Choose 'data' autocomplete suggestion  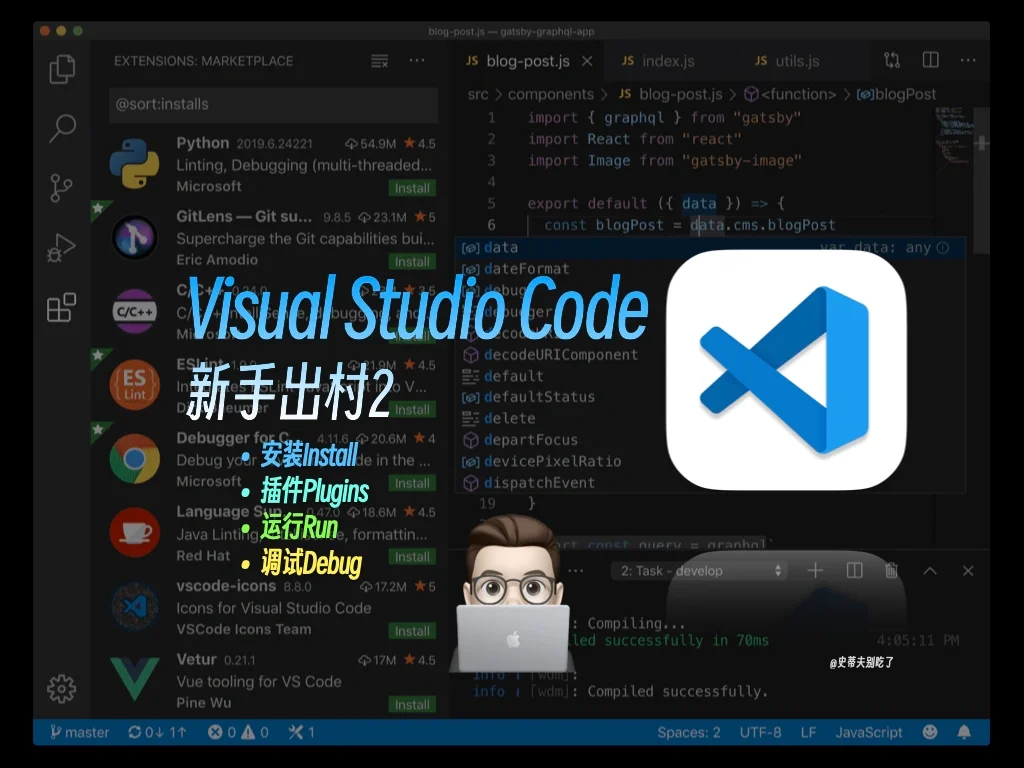coord(710,248)
